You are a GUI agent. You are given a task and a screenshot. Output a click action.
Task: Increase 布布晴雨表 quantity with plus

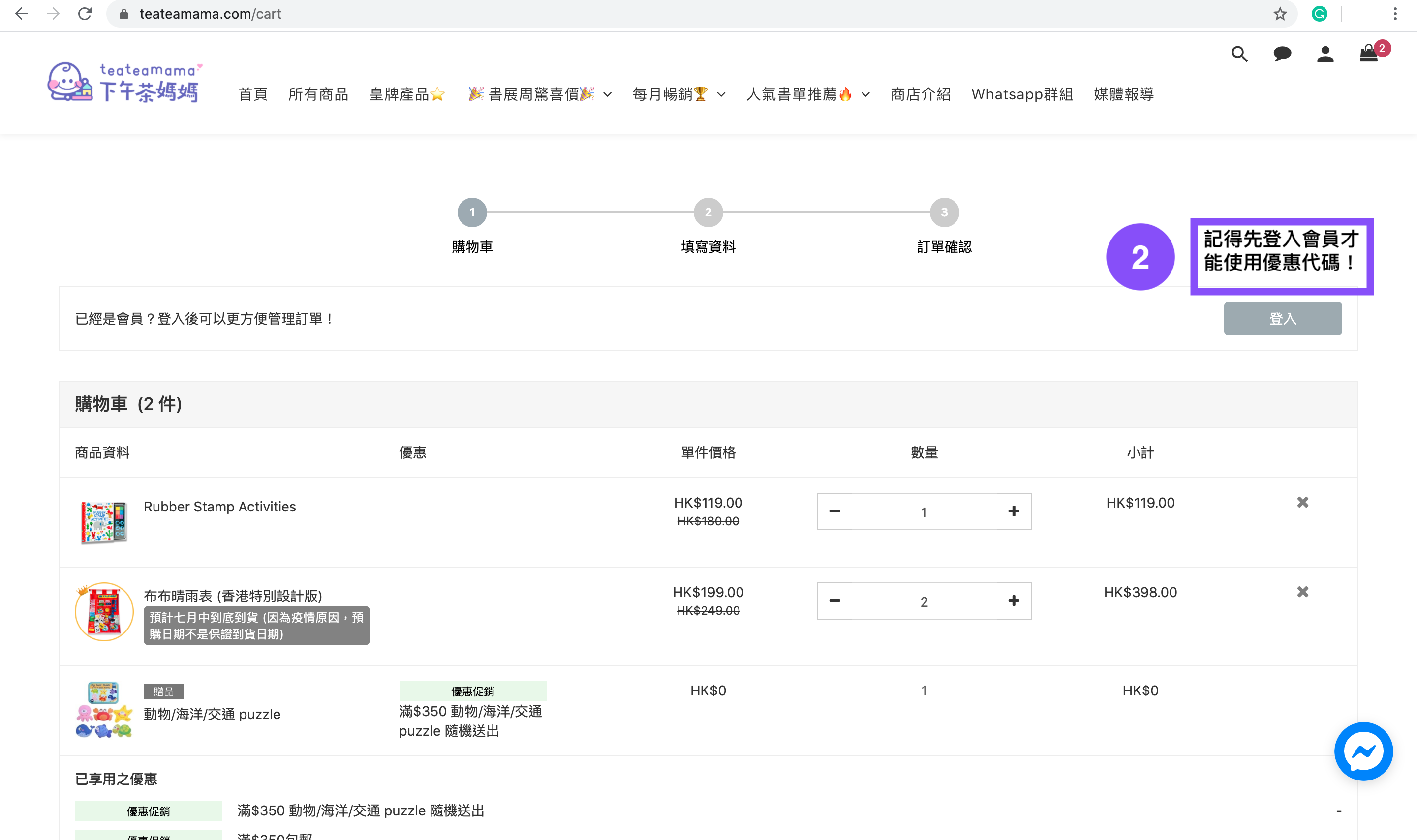[x=1014, y=600]
